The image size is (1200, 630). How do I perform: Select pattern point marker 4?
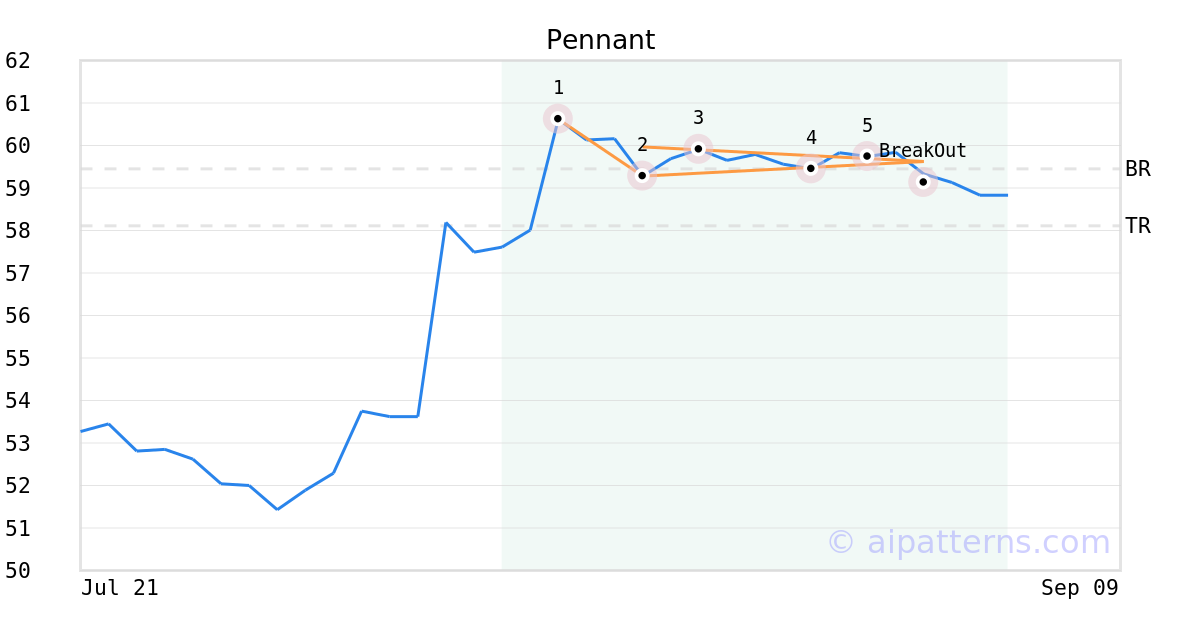click(811, 168)
